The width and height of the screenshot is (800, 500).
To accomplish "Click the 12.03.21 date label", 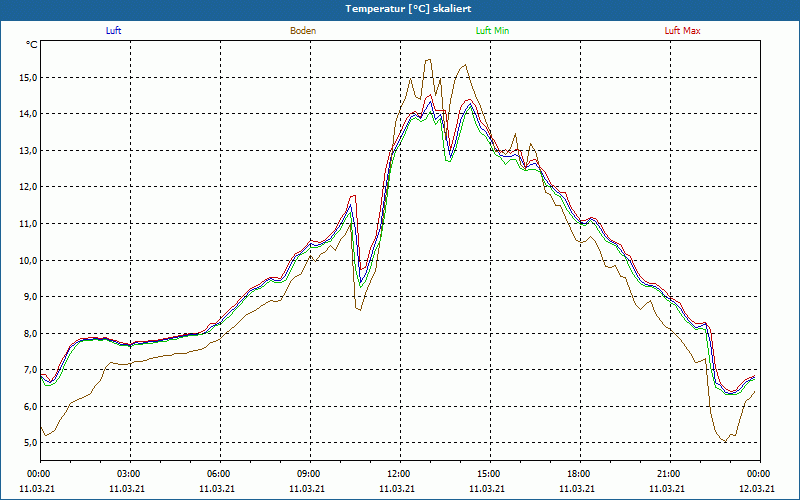I will coord(757,488).
